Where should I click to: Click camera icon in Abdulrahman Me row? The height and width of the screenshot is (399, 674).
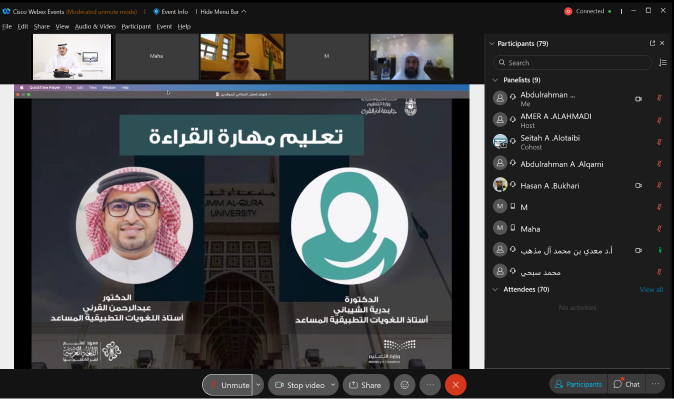pos(638,99)
